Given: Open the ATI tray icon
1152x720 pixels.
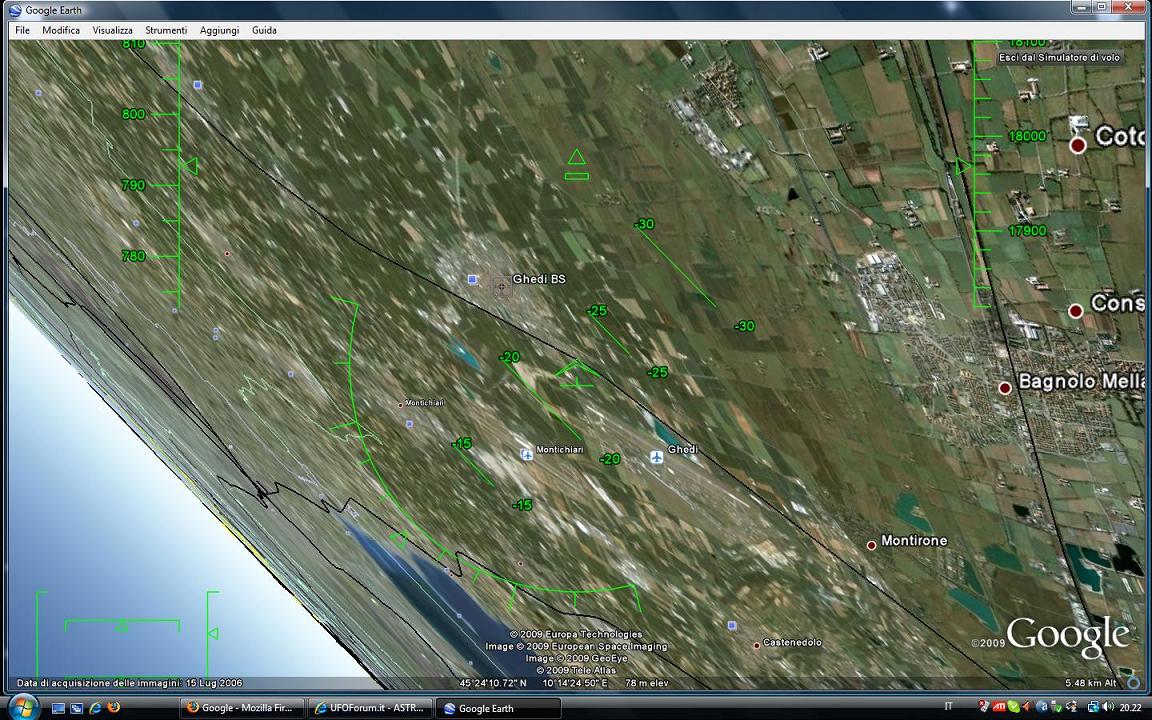Looking at the screenshot, I should [999, 707].
